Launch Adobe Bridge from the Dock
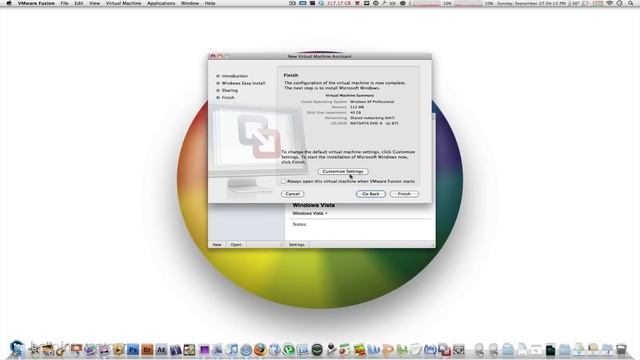 [147, 350]
